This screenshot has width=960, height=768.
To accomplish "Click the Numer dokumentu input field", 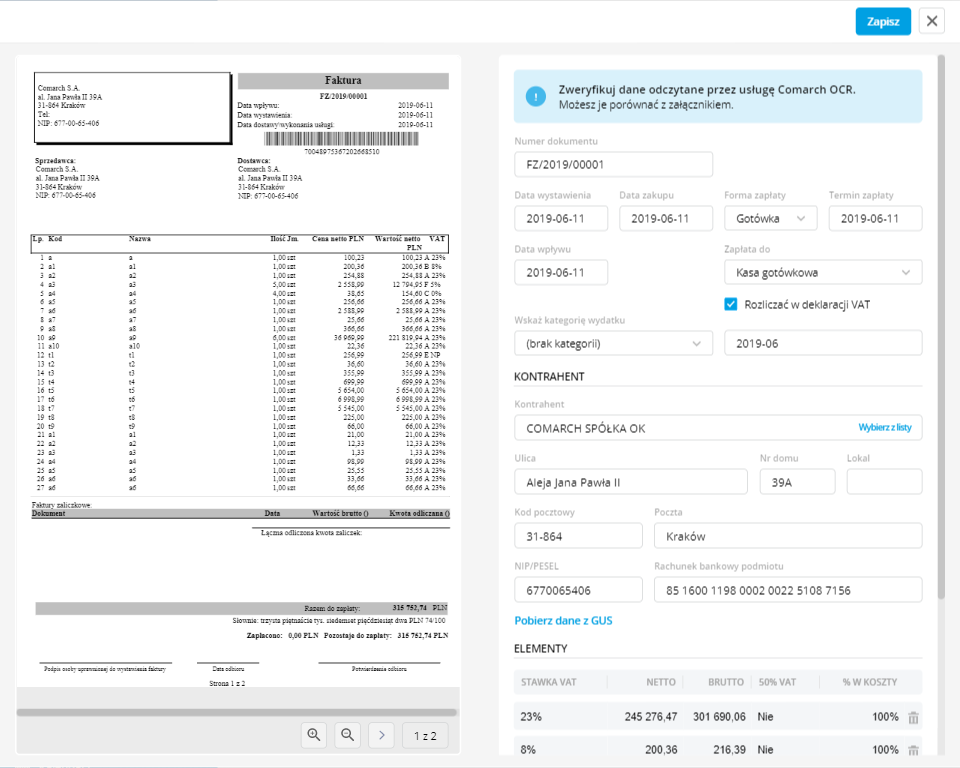I will (613, 165).
